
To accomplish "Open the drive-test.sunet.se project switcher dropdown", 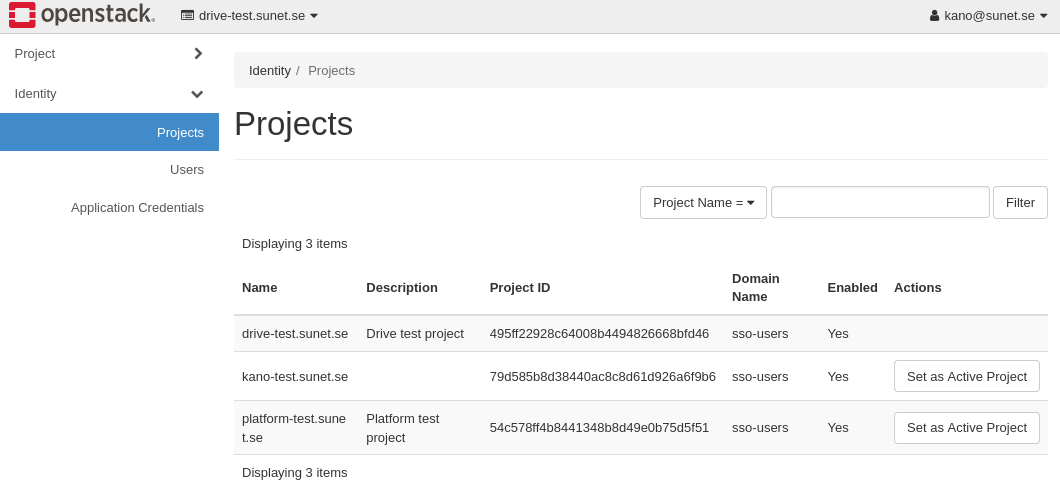I will 249,16.
